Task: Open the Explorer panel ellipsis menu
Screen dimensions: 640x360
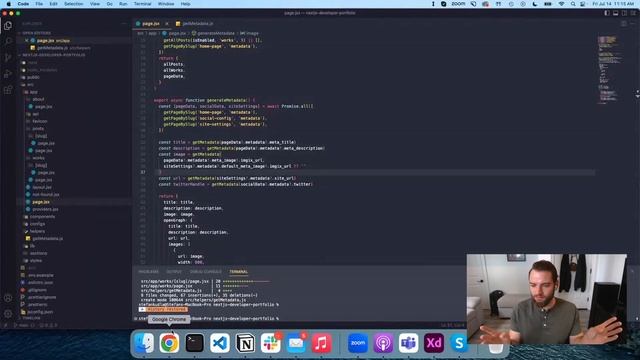Action: click(x=124, y=24)
